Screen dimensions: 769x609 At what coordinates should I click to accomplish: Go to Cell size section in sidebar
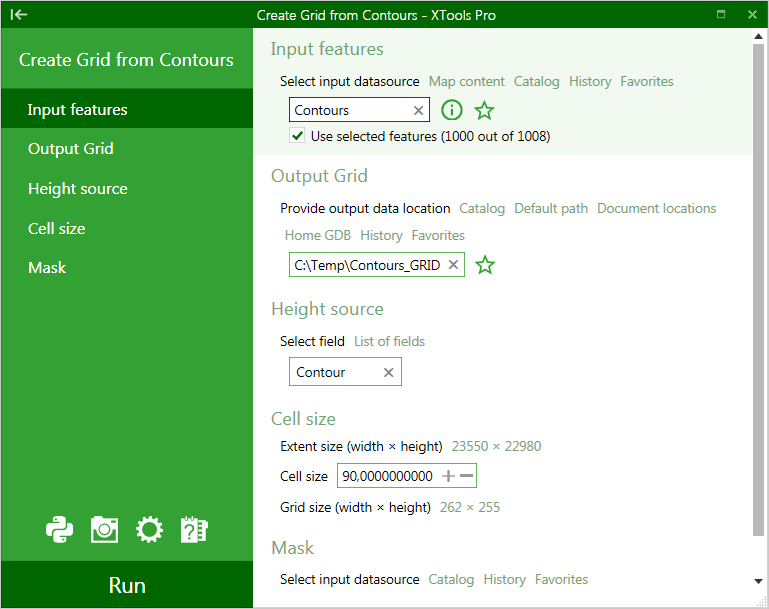[127, 228]
